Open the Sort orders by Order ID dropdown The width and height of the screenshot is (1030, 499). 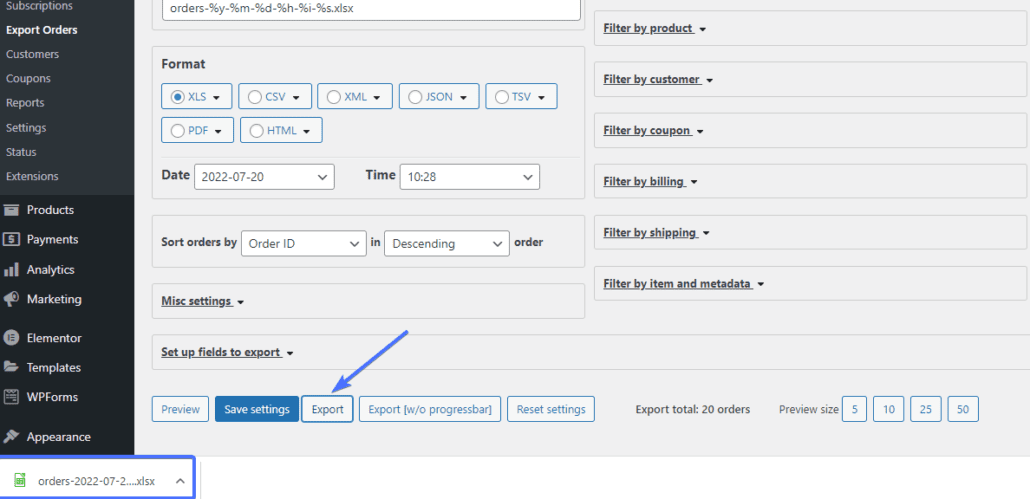click(303, 244)
